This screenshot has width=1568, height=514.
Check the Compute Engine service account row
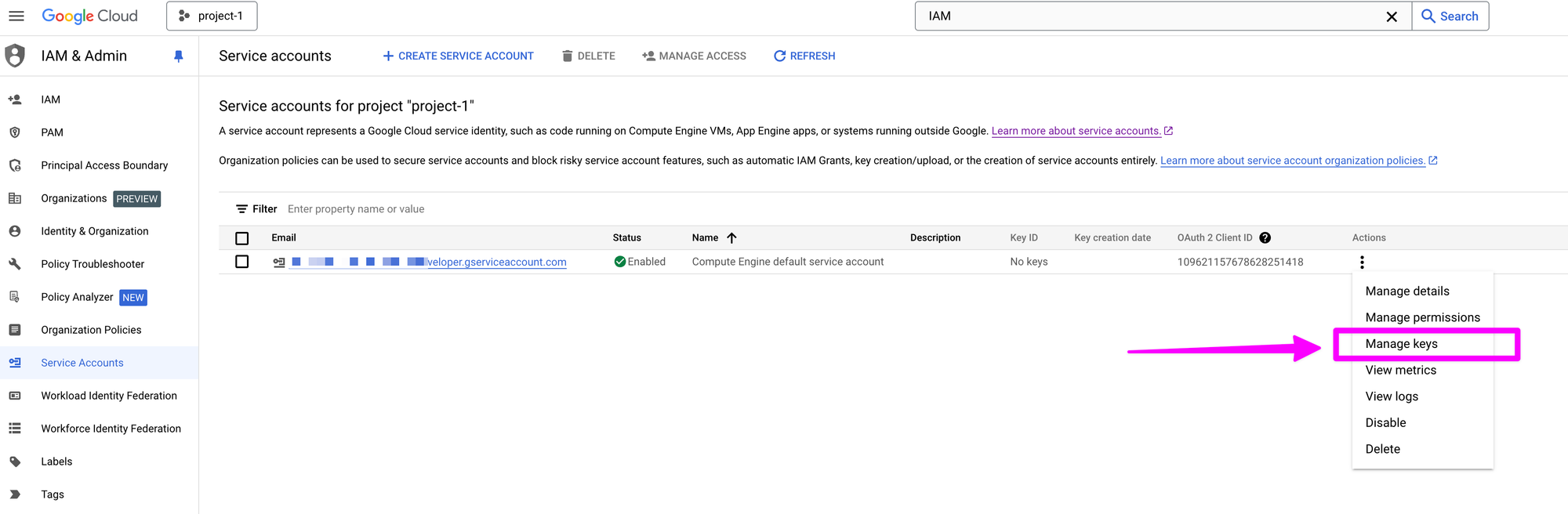(x=242, y=262)
